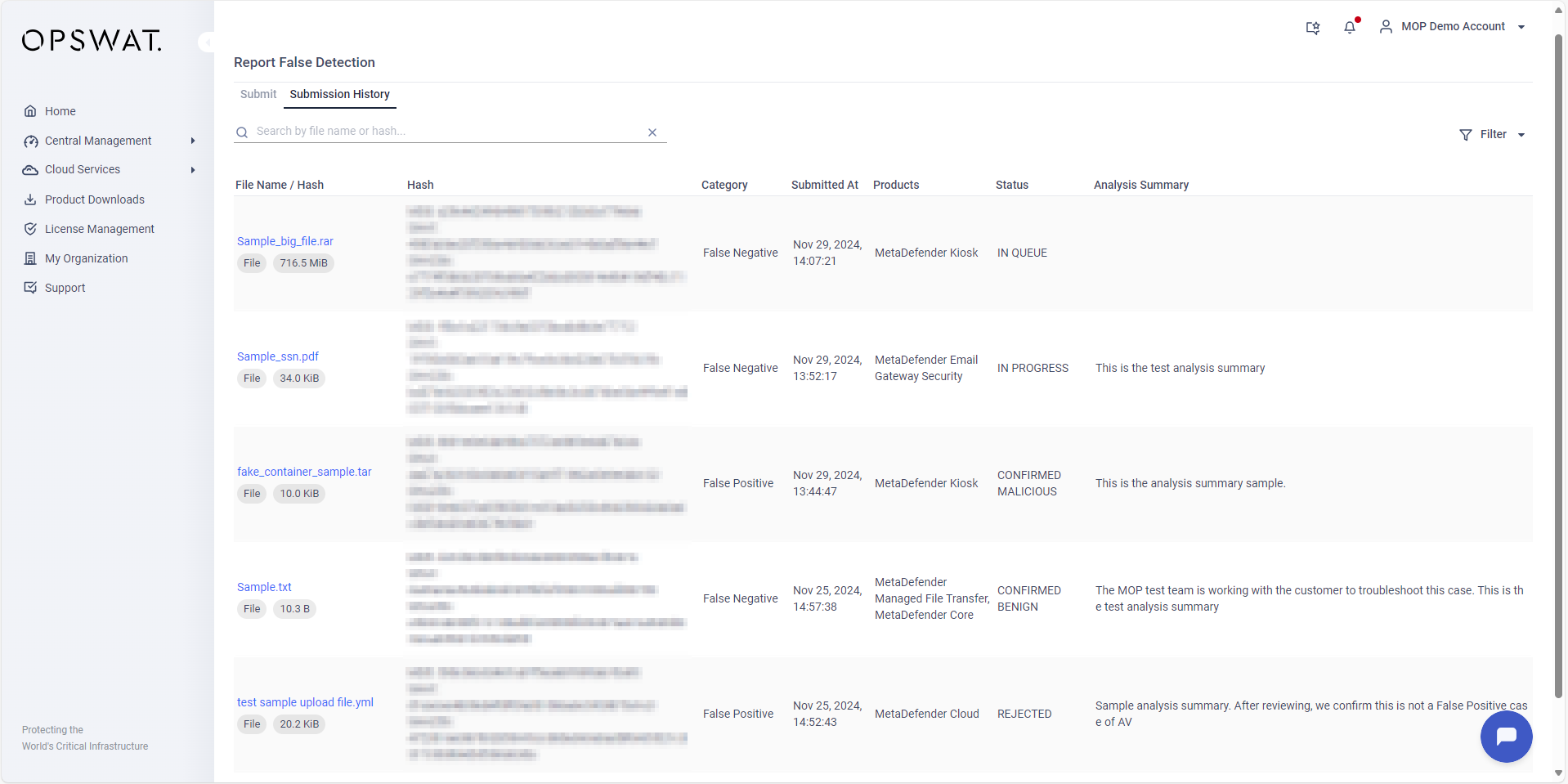Click the page vertical scrollbar
This screenshot has height=784, width=1568.
(x=1559, y=366)
